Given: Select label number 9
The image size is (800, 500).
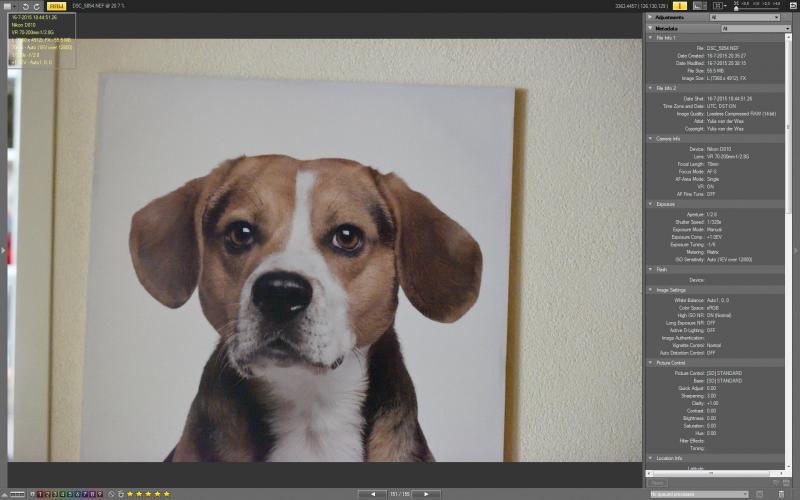Looking at the screenshot, I should [x=100, y=494].
